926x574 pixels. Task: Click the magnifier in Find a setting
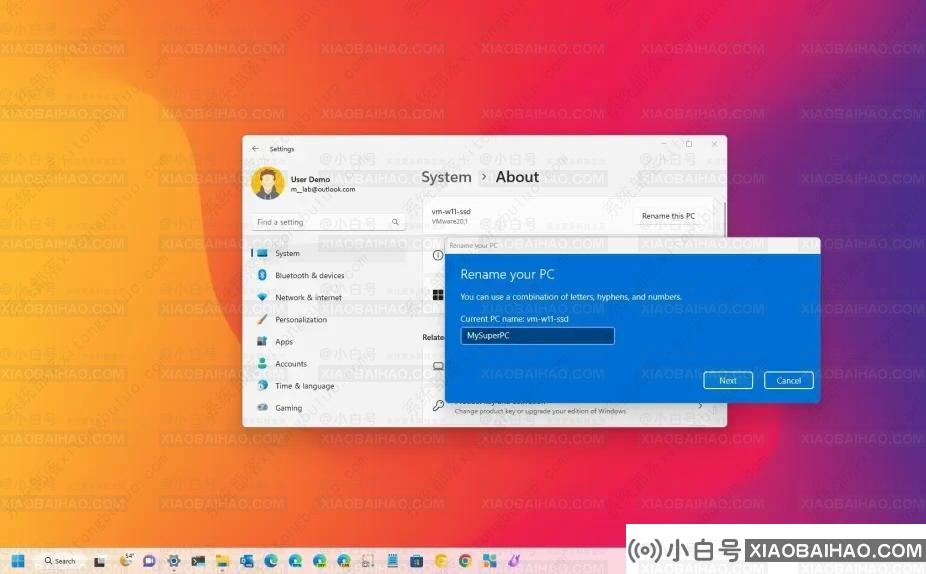[x=395, y=222]
